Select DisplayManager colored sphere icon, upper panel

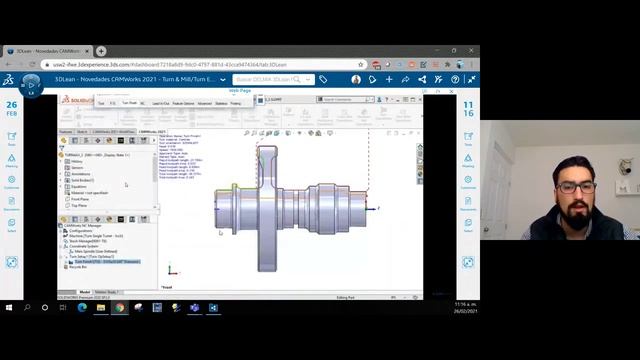(x=109, y=140)
